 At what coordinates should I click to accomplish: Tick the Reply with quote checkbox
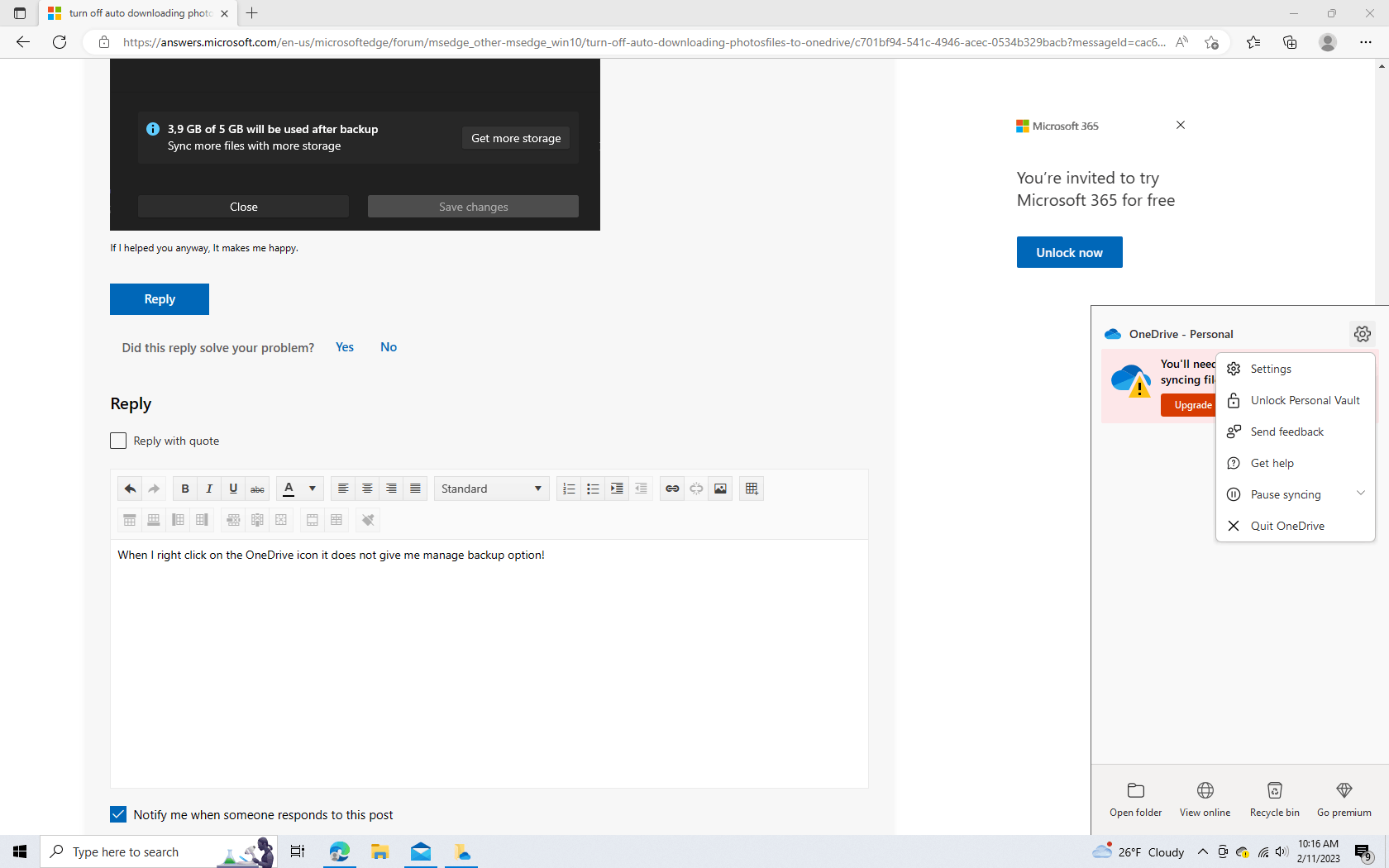[x=118, y=441]
